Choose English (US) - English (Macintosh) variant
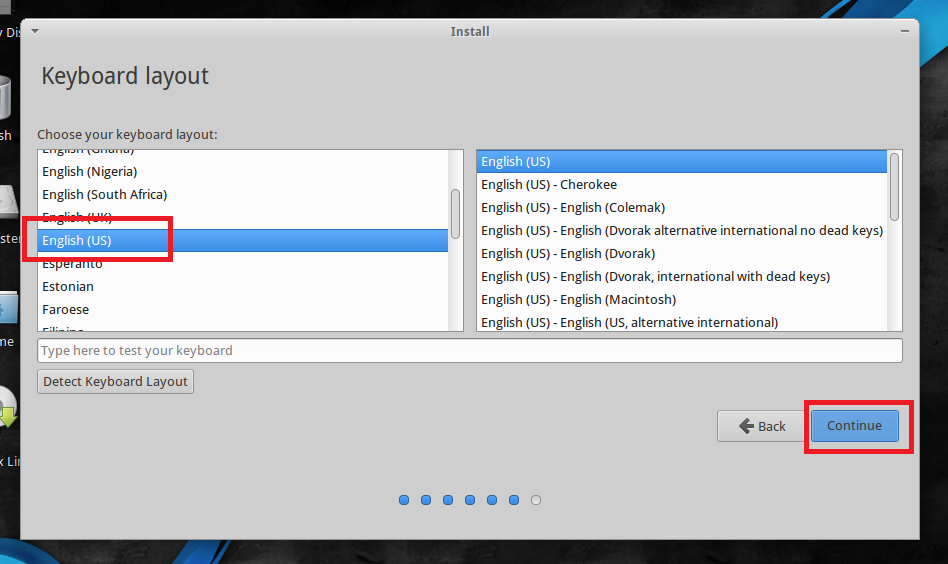 (681, 299)
